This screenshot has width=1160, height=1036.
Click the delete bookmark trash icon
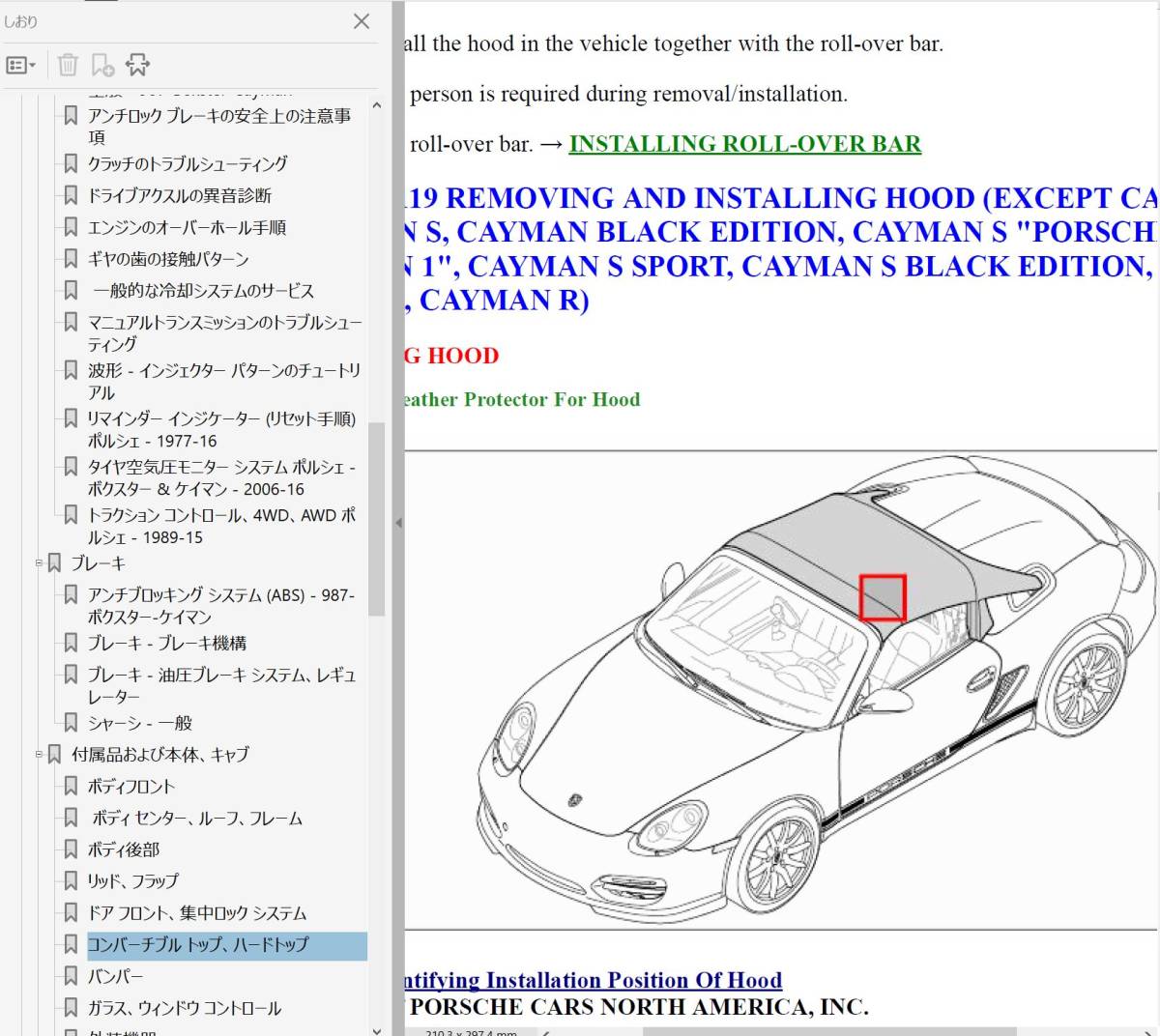click(x=68, y=65)
